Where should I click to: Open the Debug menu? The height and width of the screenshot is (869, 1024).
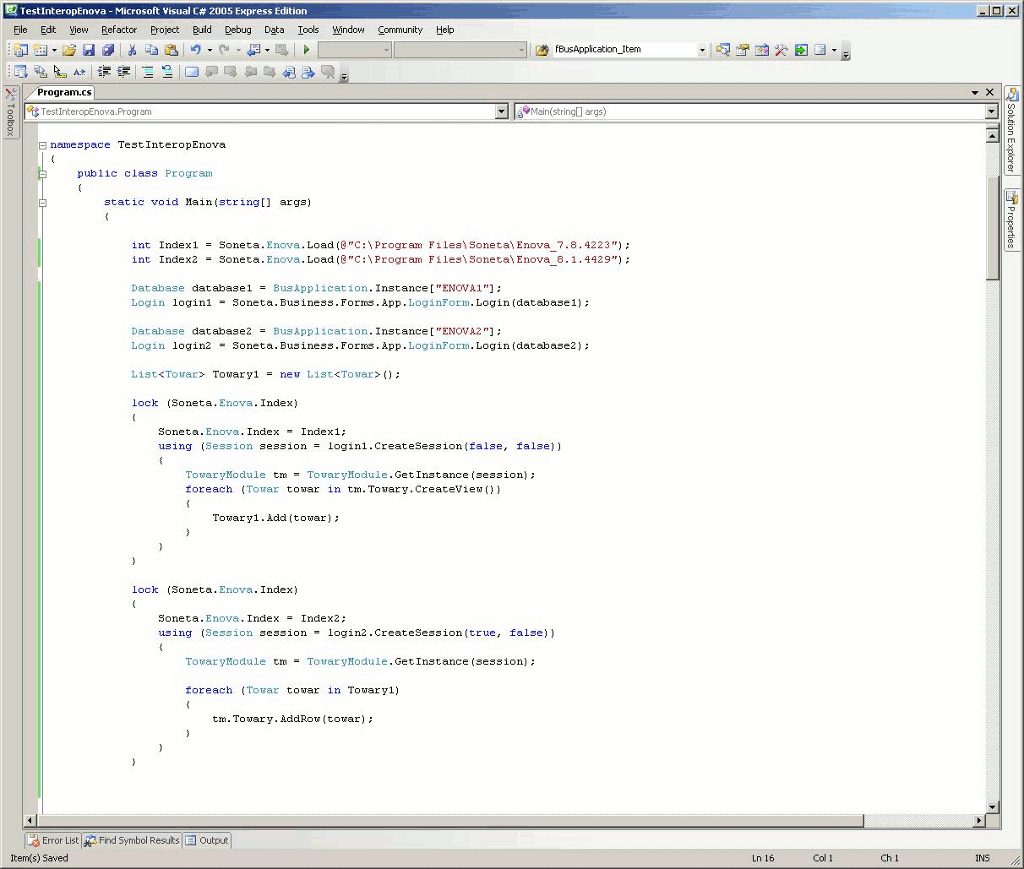(x=238, y=29)
